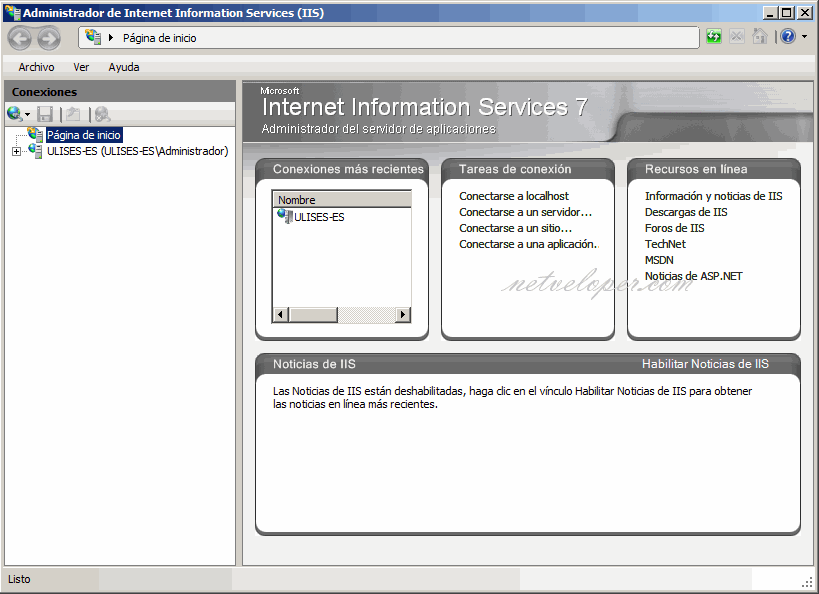Select ULISES-ES (ULISES-ES\Administrador) tree node

[138, 151]
